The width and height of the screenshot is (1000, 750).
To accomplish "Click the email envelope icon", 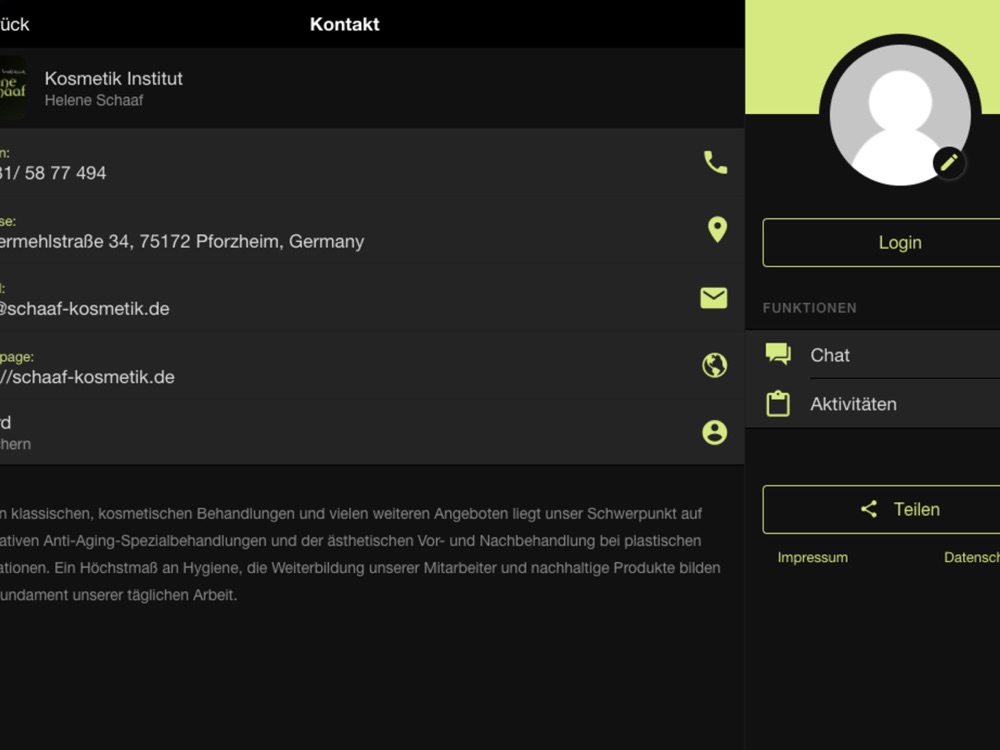I will [x=714, y=298].
